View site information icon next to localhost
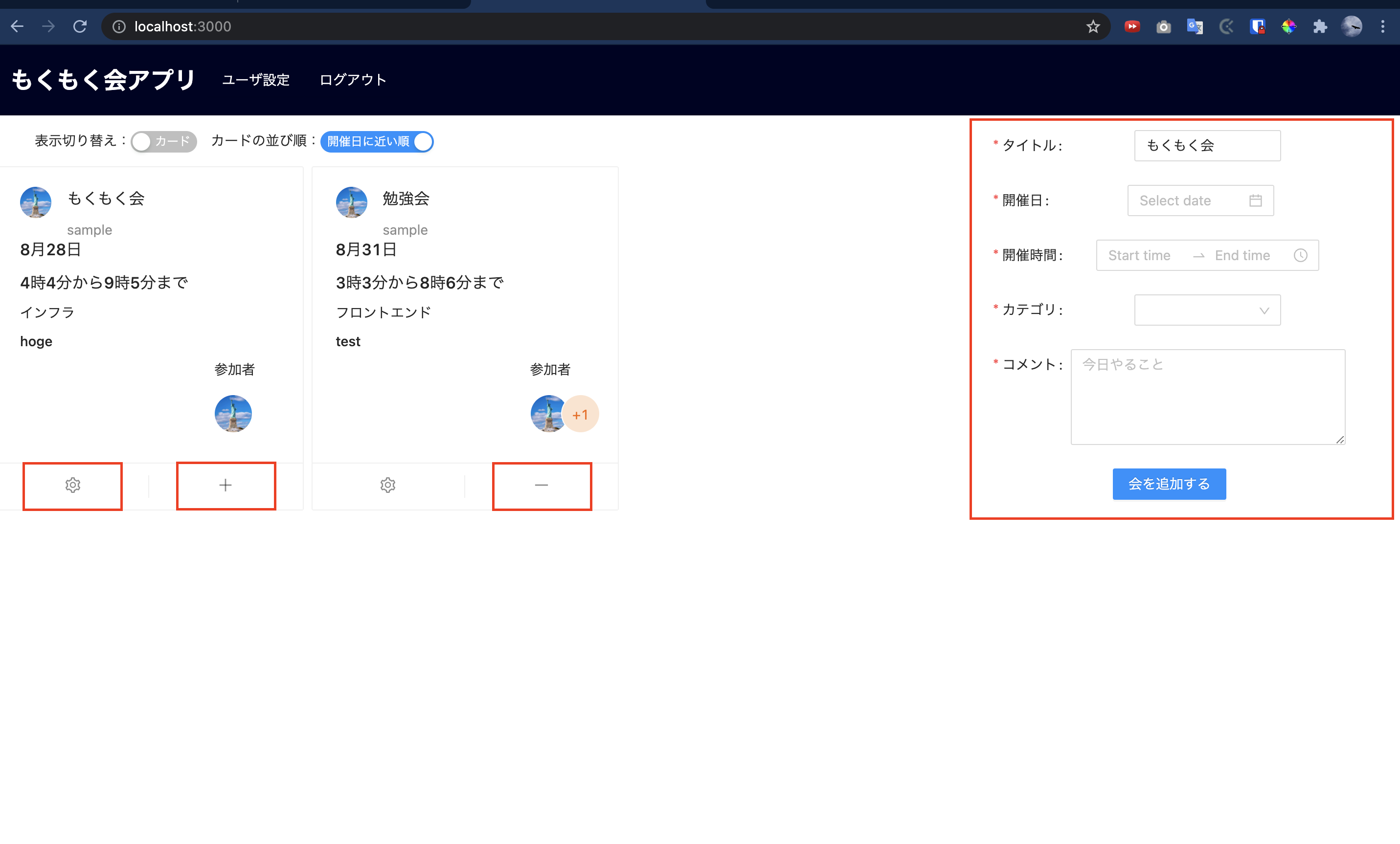The image size is (1400, 844). [119, 27]
